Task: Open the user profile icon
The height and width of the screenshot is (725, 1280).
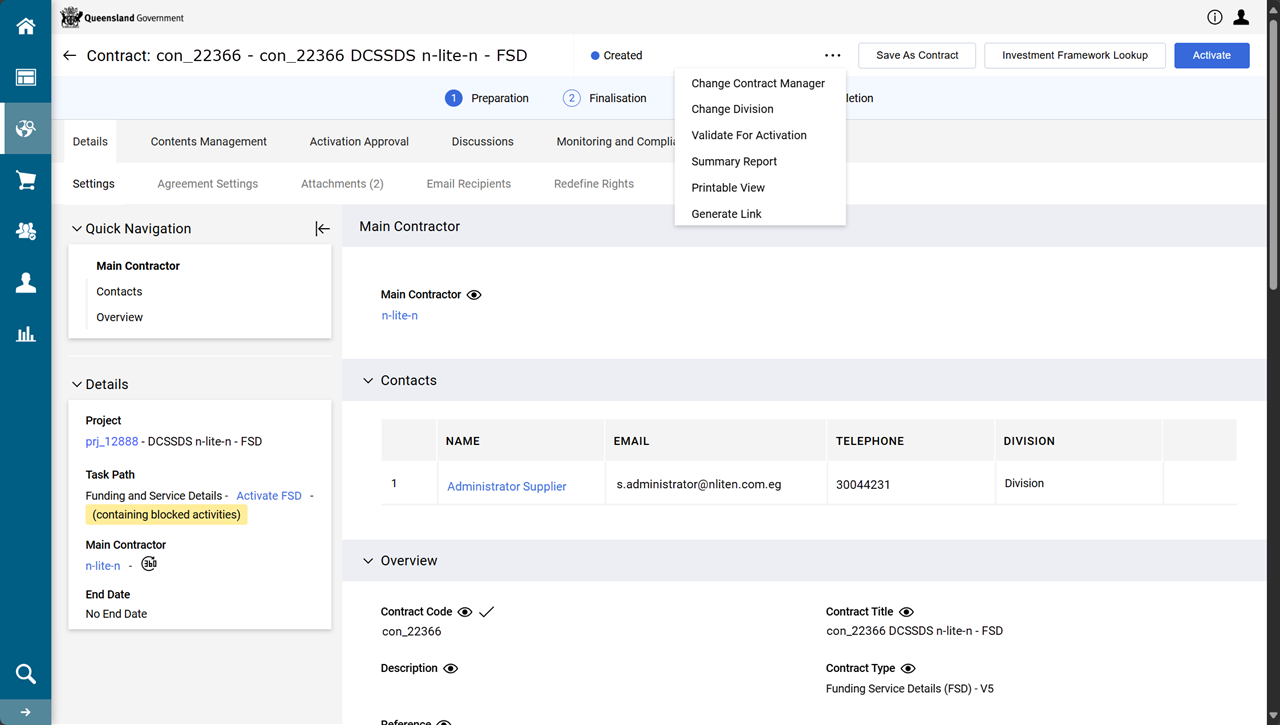Action: pyautogui.click(x=1241, y=17)
